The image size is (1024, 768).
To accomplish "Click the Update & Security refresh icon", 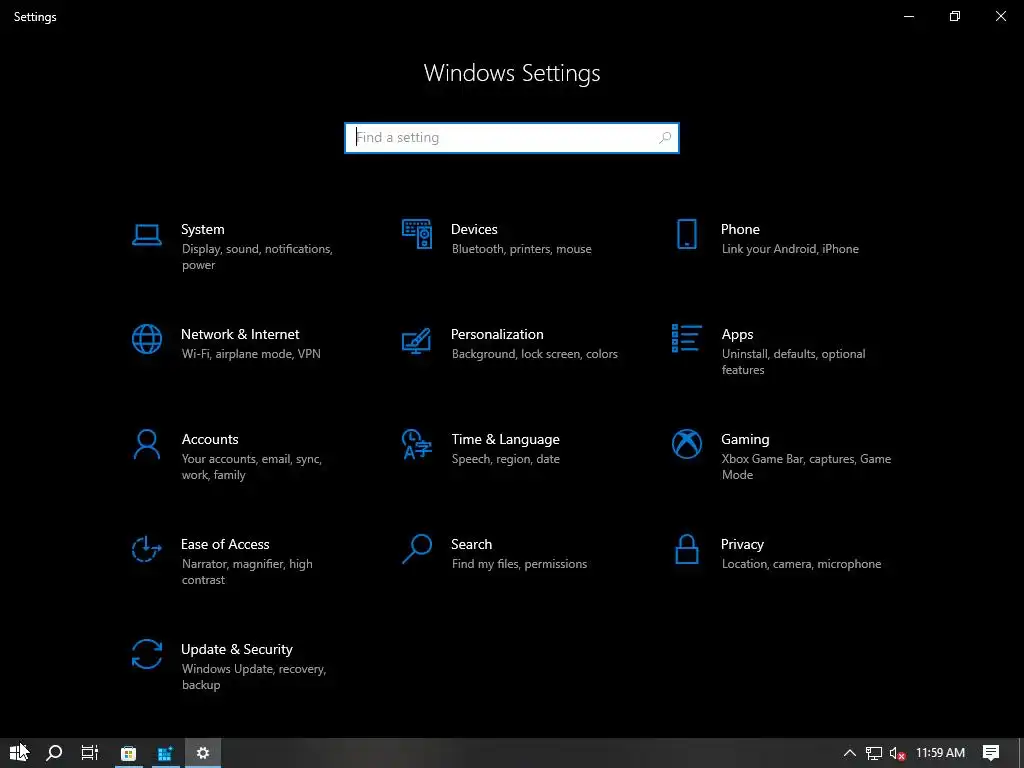I will point(146,654).
